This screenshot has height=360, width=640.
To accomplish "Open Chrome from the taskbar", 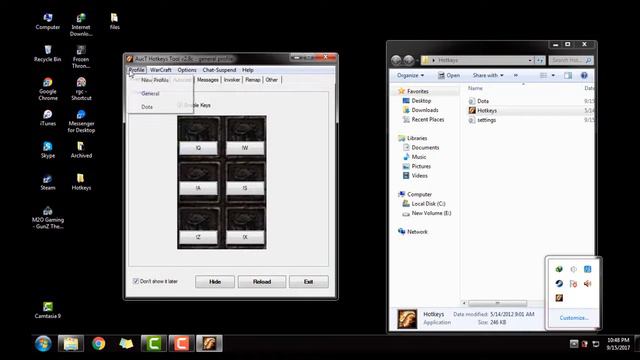I will (x=98, y=344).
